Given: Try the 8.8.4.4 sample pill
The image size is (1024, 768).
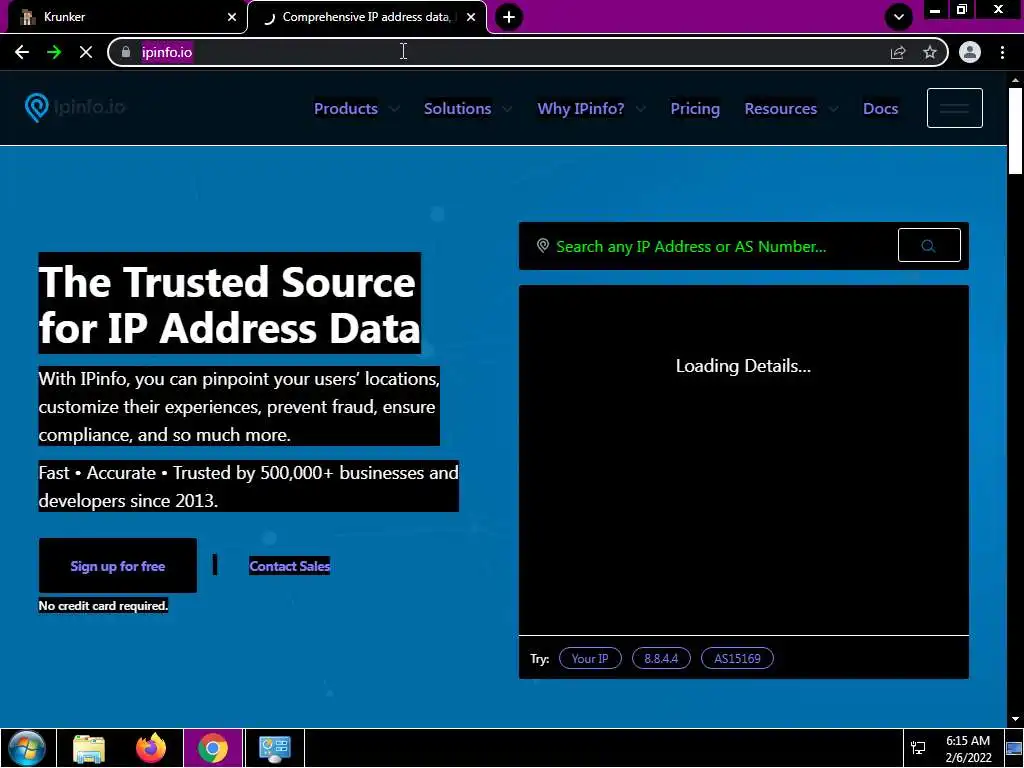Looking at the screenshot, I should (x=661, y=658).
